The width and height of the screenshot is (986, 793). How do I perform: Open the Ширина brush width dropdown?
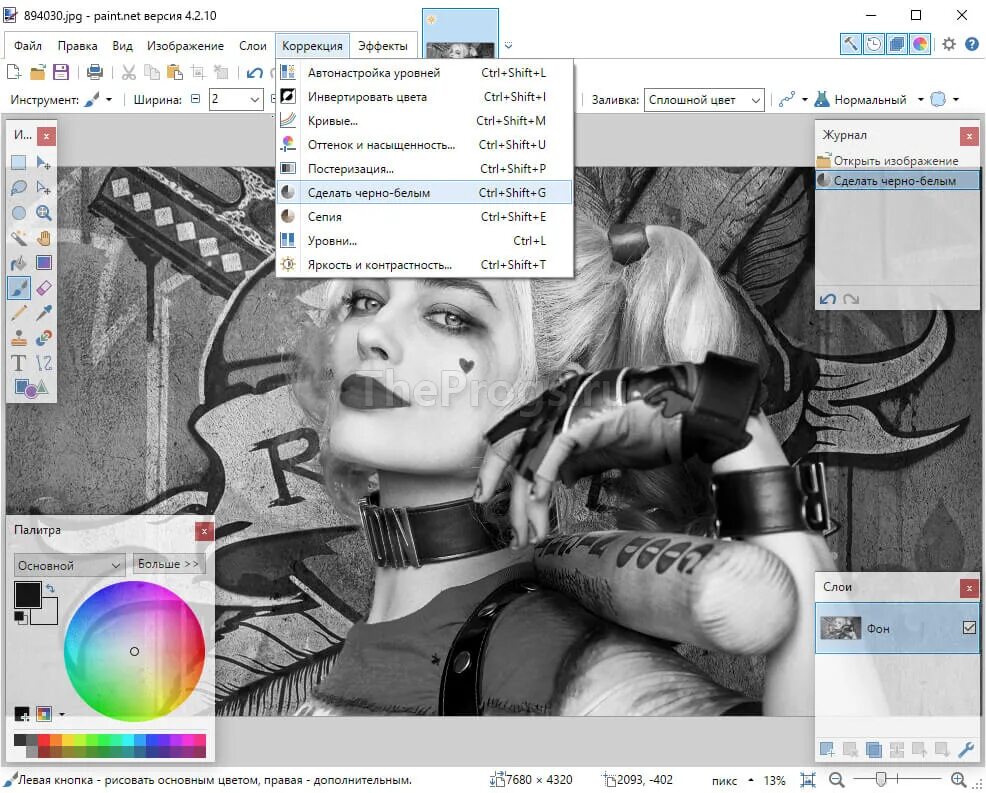(254, 99)
